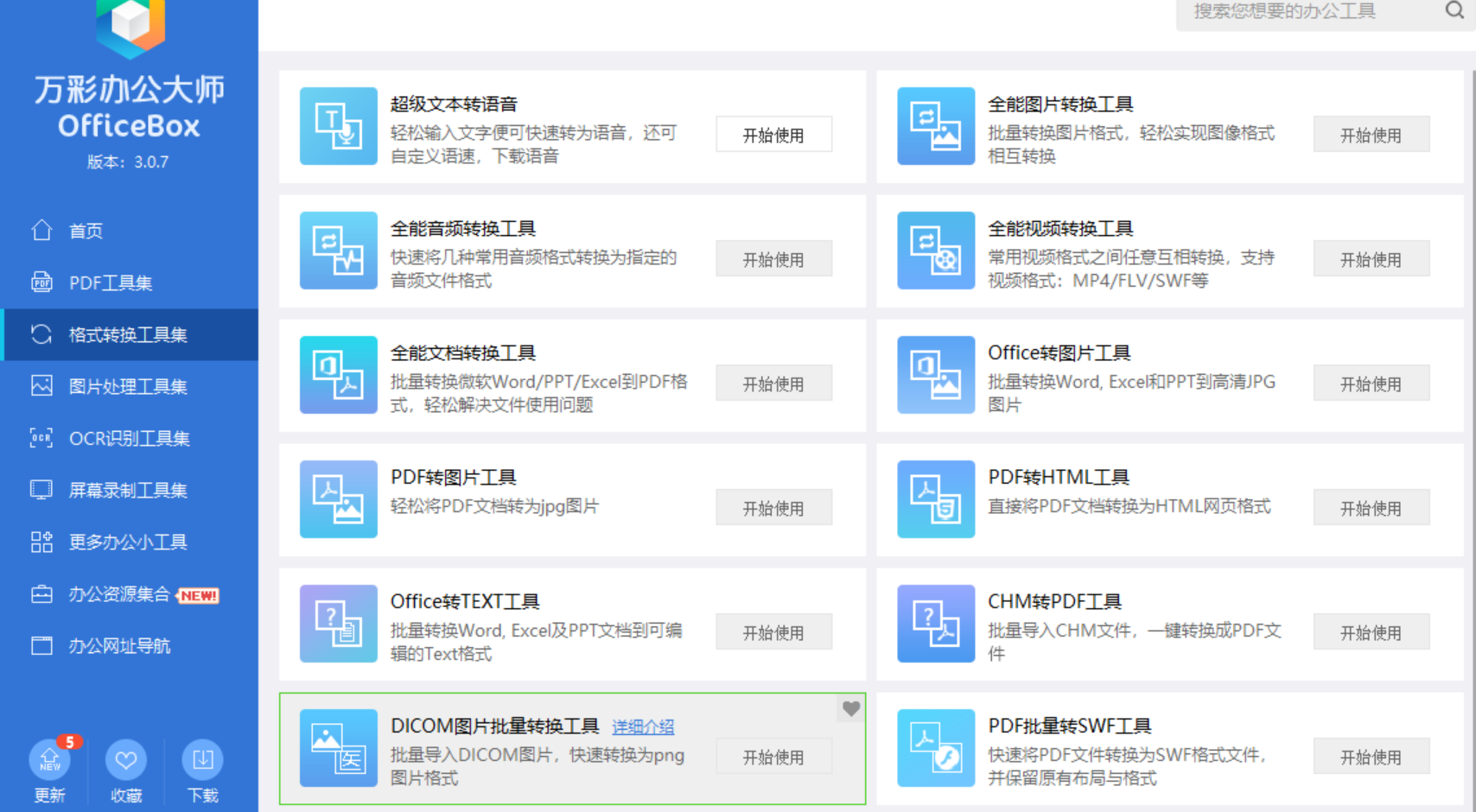1476x812 pixels.
Task: Click 开始使用 for 全能音频转换工具
Action: [x=773, y=259]
